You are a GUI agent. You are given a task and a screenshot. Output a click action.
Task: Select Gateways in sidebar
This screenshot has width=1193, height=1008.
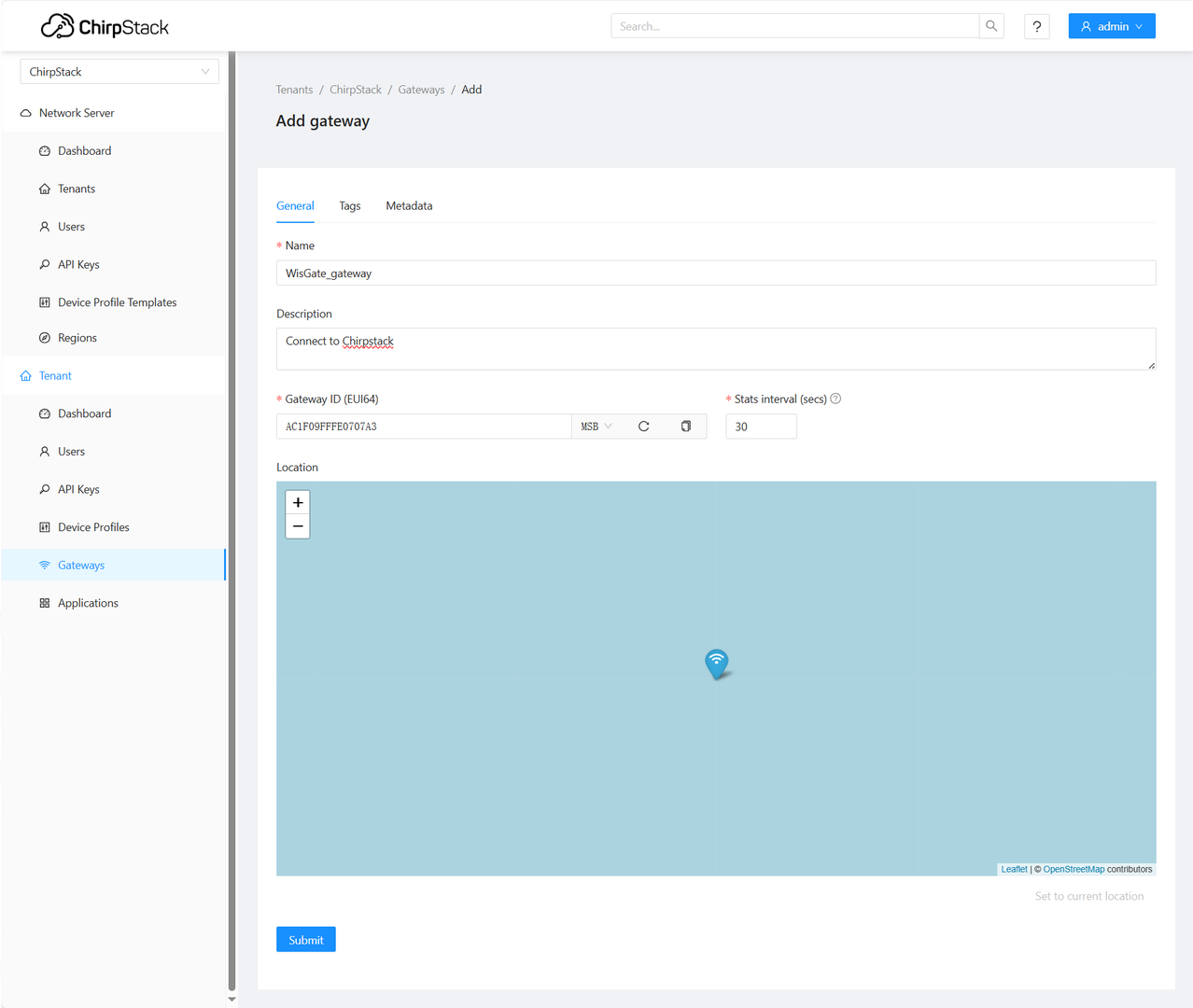[x=114, y=566]
